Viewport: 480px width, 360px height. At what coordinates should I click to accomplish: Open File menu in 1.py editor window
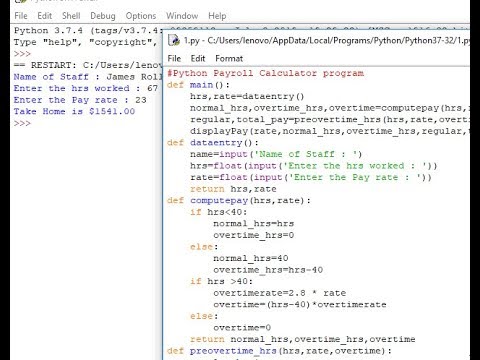click(x=174, y=59)
